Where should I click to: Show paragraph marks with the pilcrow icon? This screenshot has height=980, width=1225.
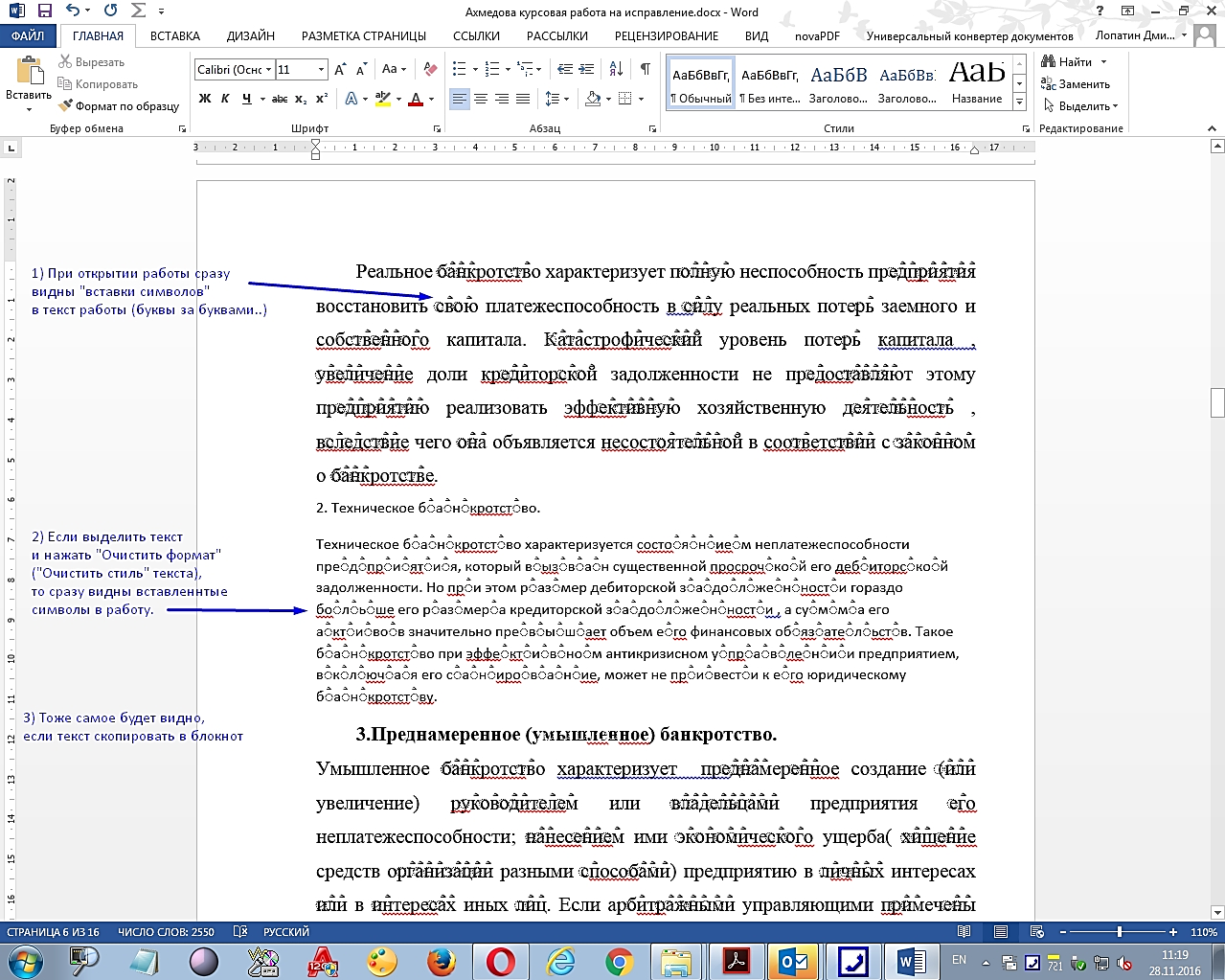645,69
